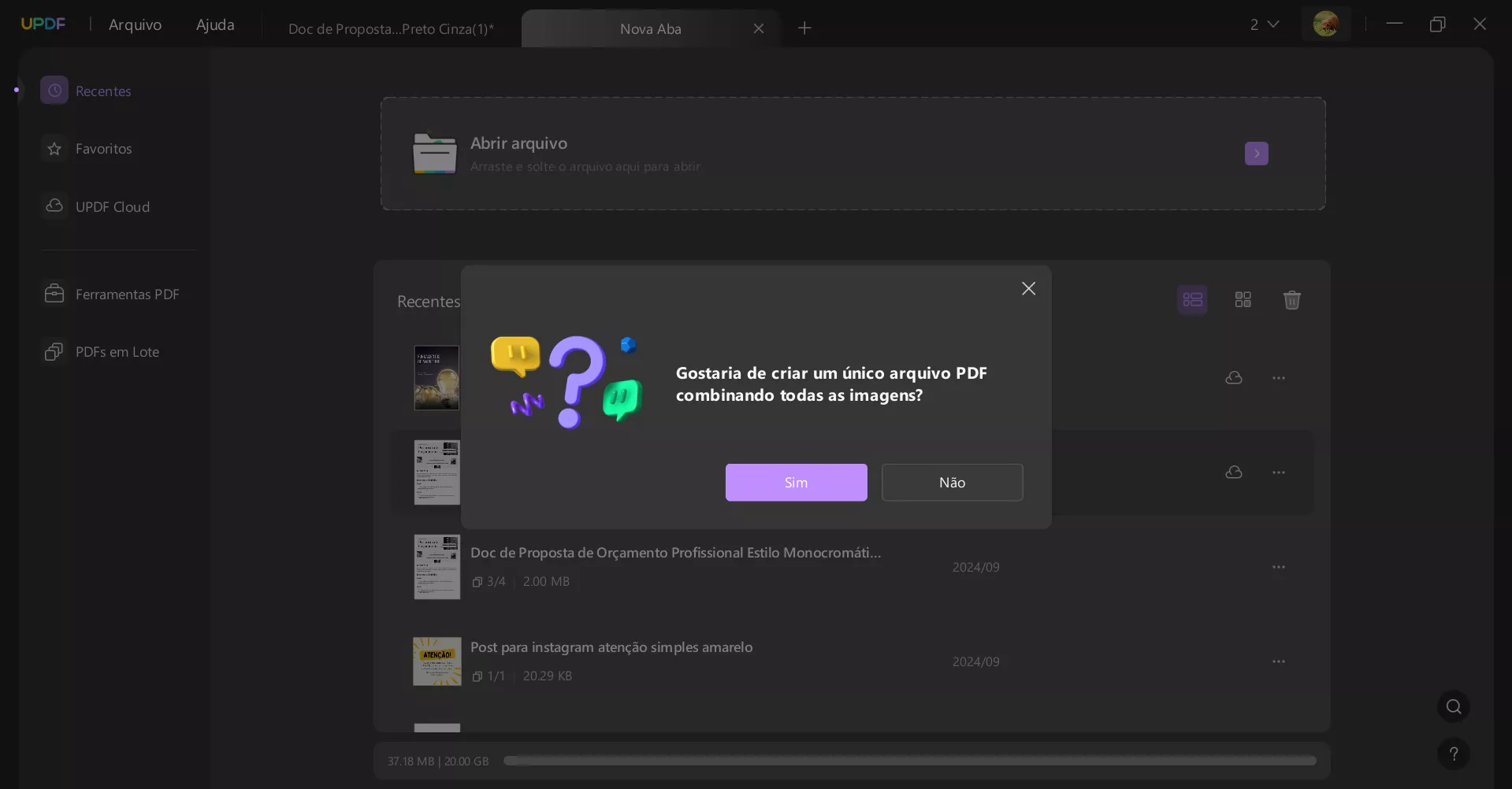Click the help question mark icon
The image size is (1512, 789).
click(x=1454, y=754)
